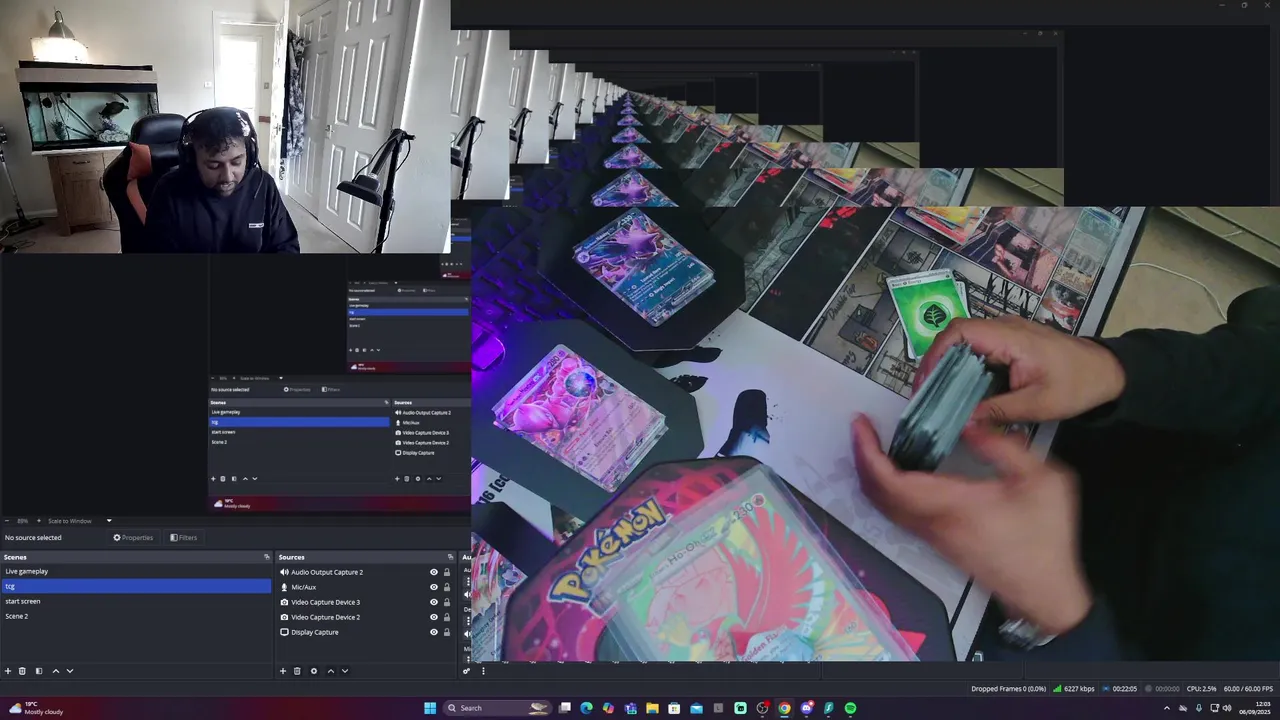Click the Dropped Frames status text
The image size is (1280, 720).
pyautogui.click(x=1008, y=688)
